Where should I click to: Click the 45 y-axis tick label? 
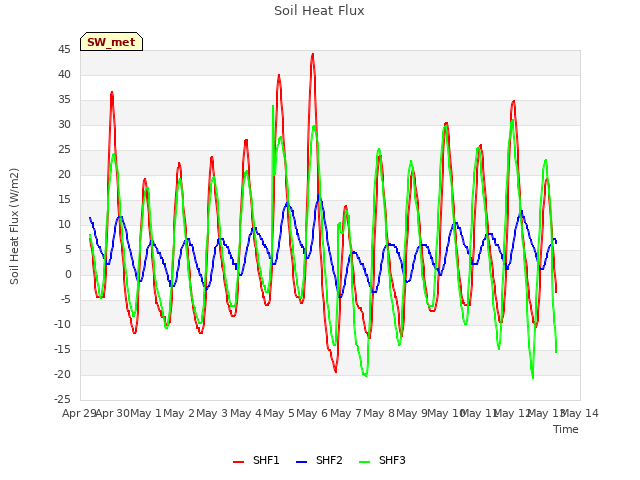pyautogui.click(x=64, y=50)
